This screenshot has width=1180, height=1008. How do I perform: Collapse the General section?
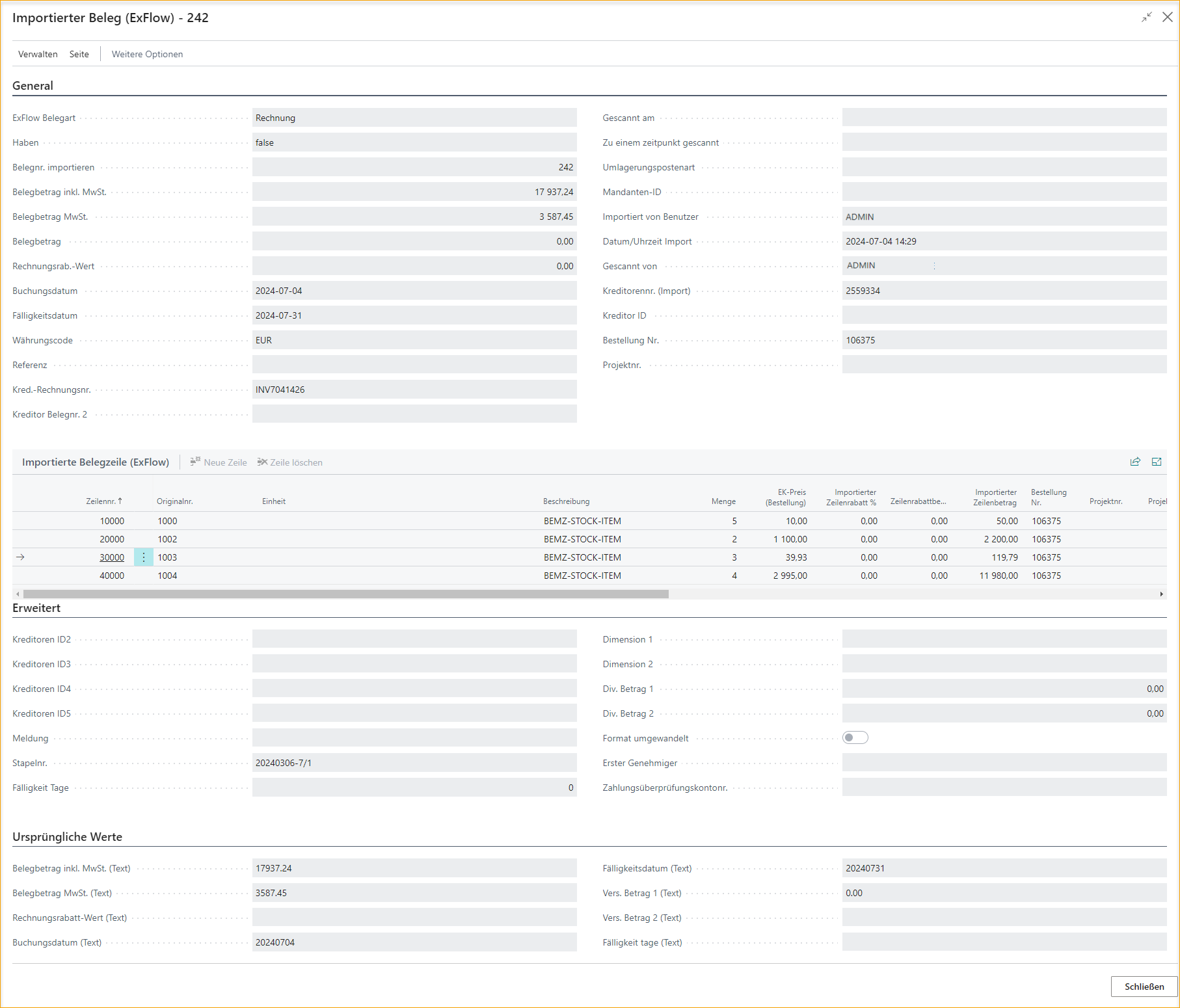point(33,85)
